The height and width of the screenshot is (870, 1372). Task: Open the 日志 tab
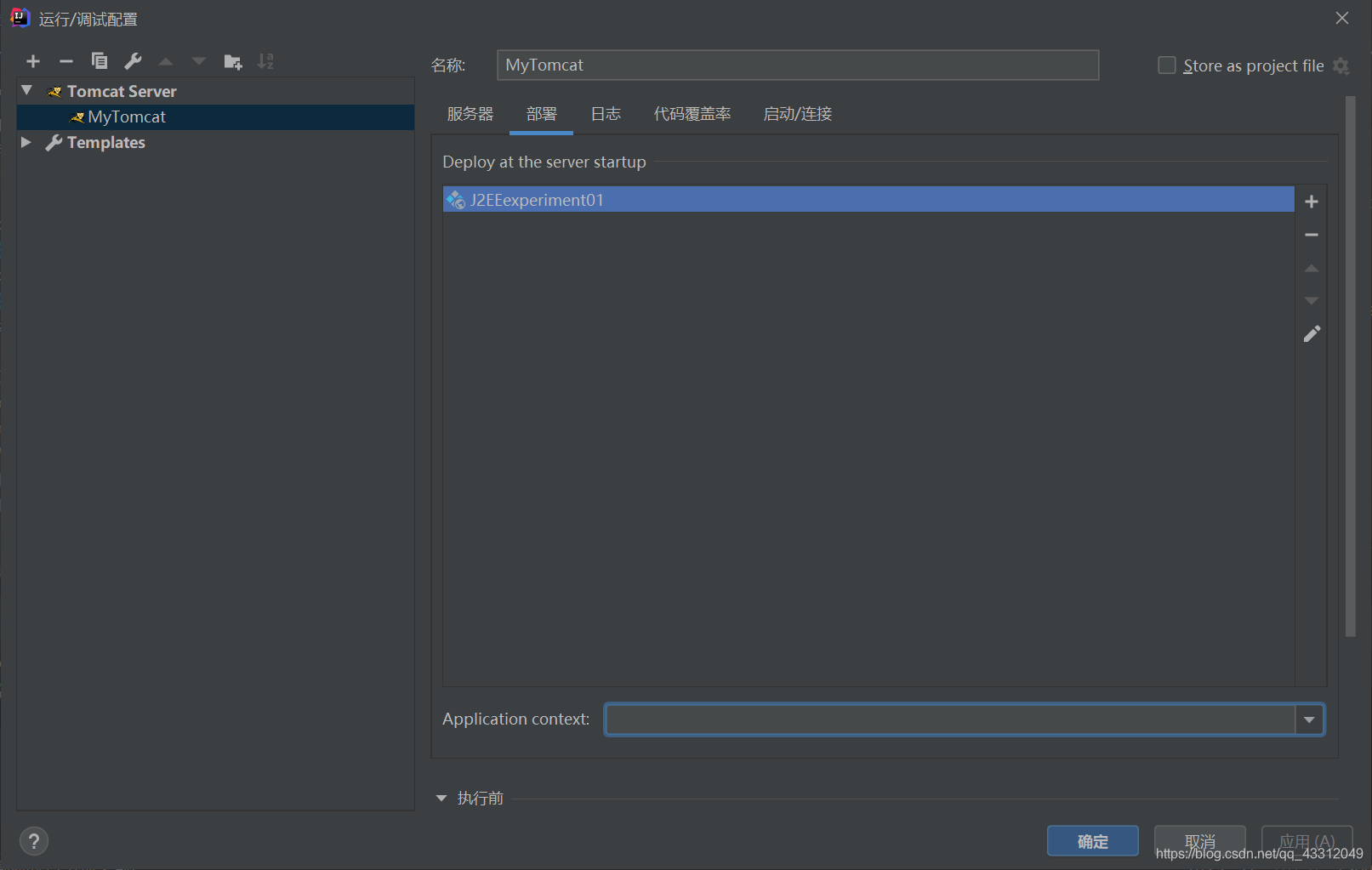pyautogui.click(x=606, y=114)
